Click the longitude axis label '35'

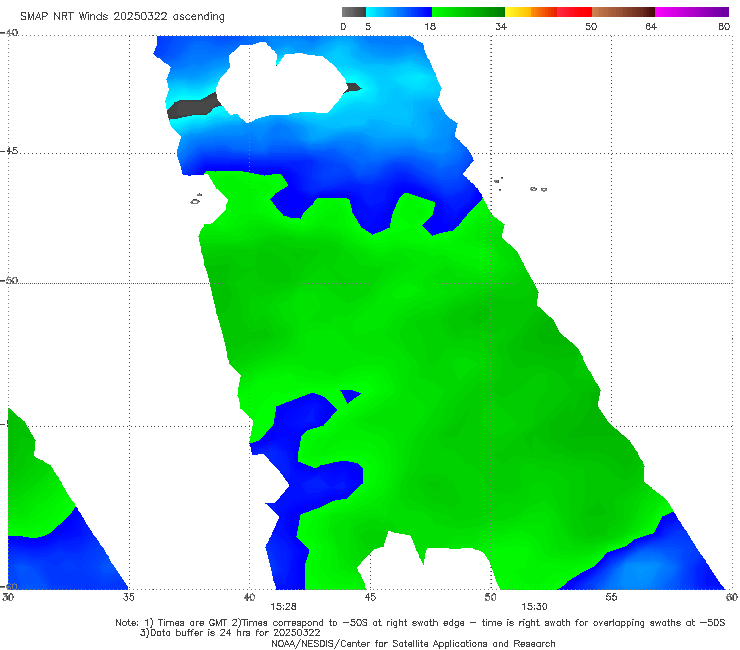tap(128, 597)
